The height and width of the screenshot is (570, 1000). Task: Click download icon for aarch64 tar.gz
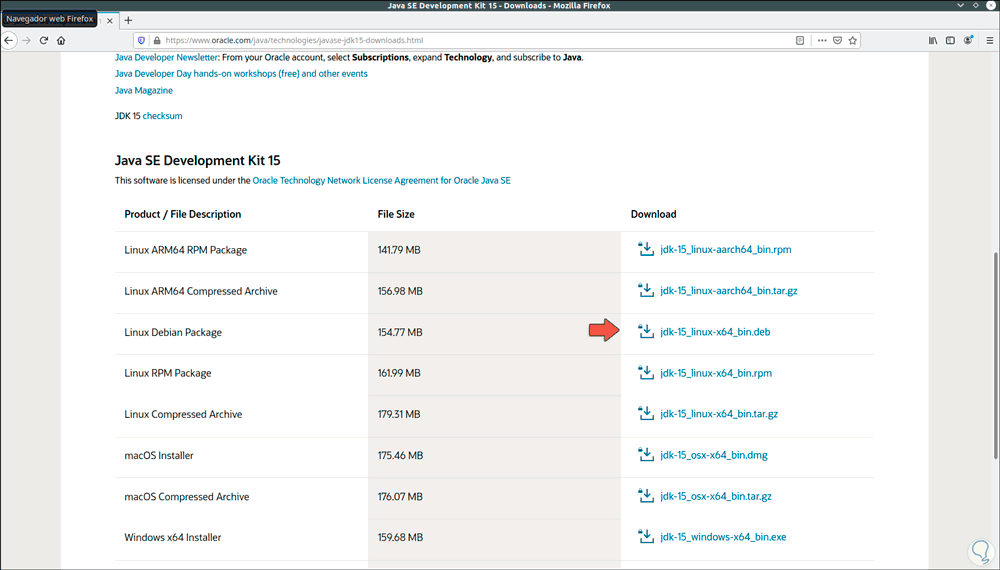click(646, 290)
